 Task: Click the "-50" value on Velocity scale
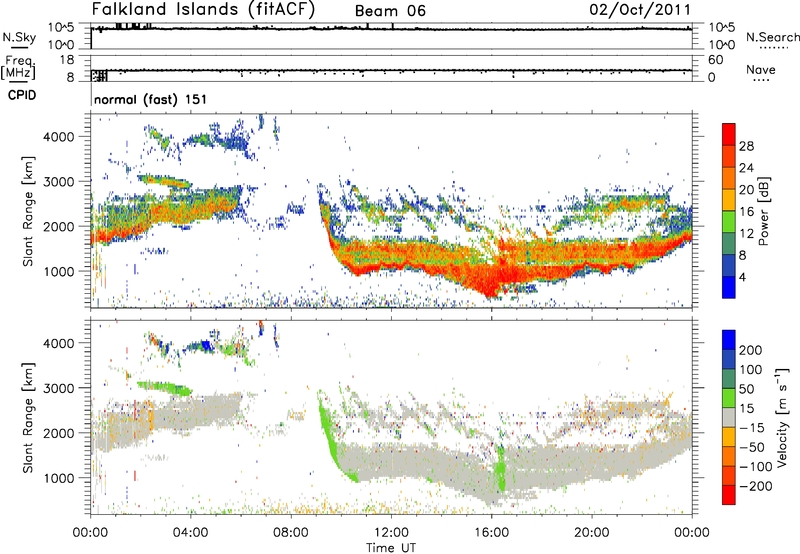click(x=752, y=447)
